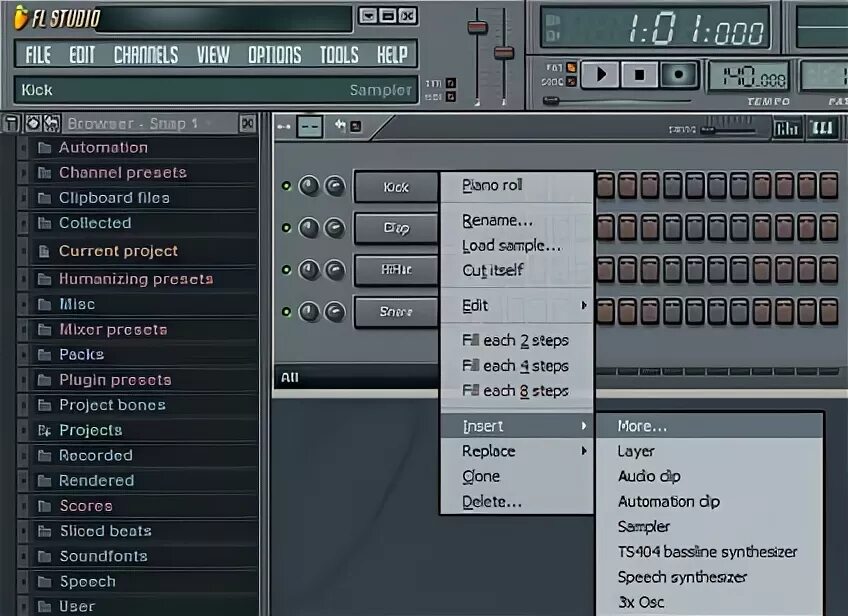The height and width of the screenshot is (616, 848).
Task: Click the step sequencer options link icon
Action: tap(284, 127)
